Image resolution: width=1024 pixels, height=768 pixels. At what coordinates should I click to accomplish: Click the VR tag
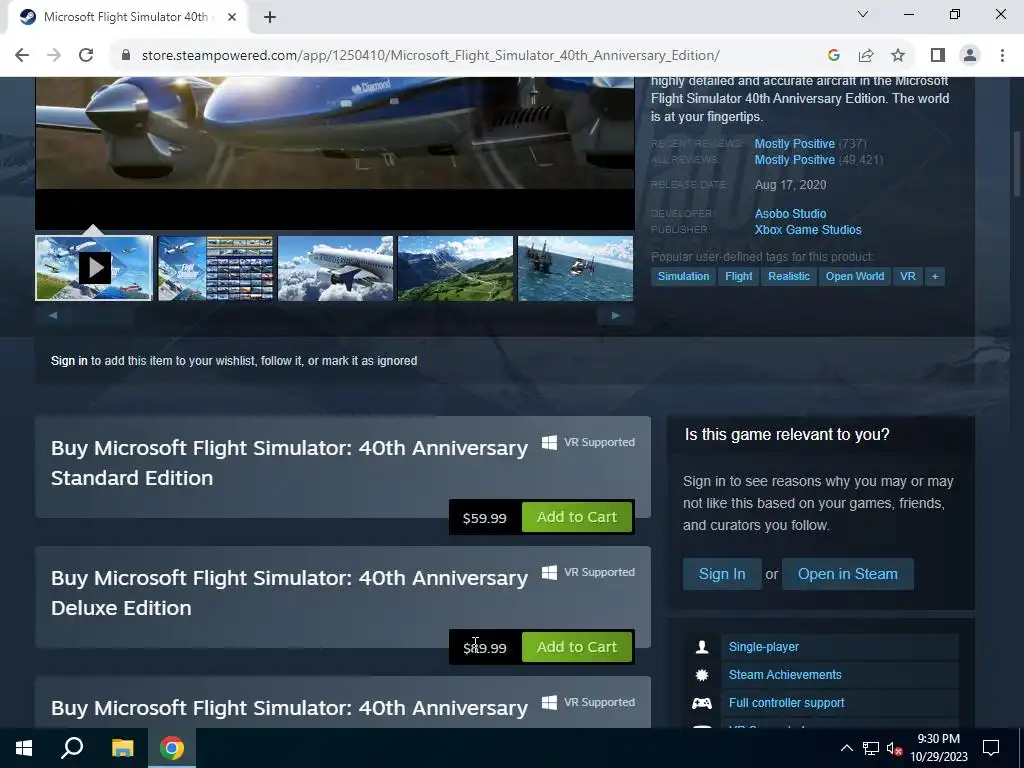[908, 276]
